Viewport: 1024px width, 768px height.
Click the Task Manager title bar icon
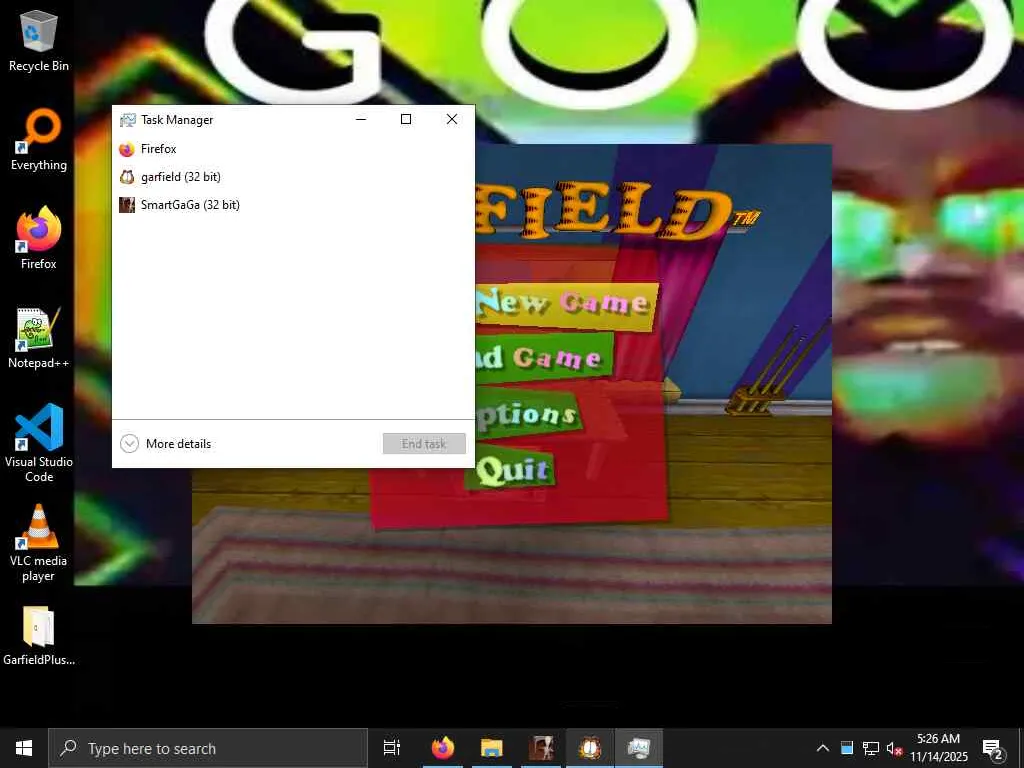(x=127, y=120)
